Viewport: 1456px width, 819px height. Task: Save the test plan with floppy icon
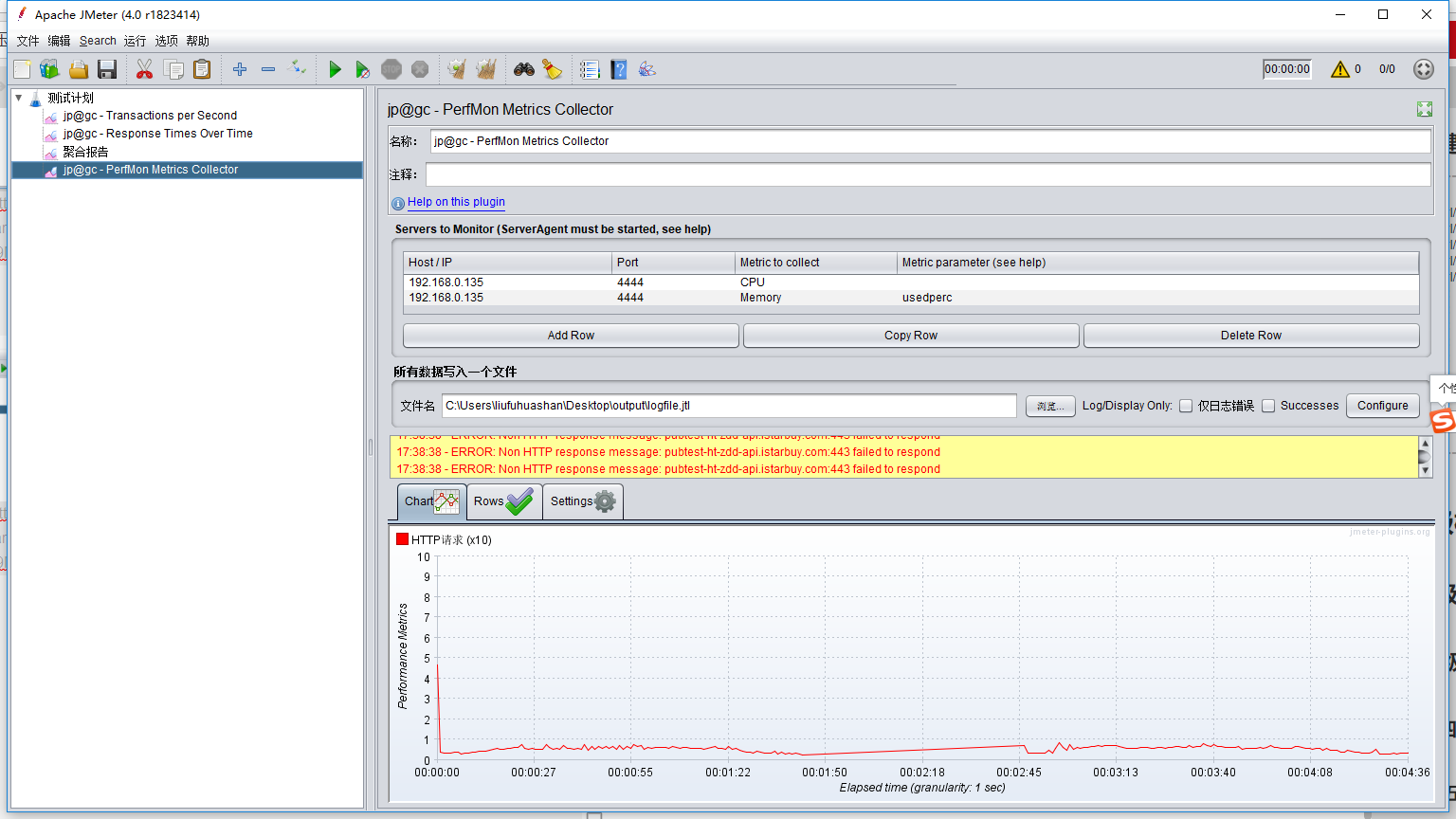(x=107, y=69)
